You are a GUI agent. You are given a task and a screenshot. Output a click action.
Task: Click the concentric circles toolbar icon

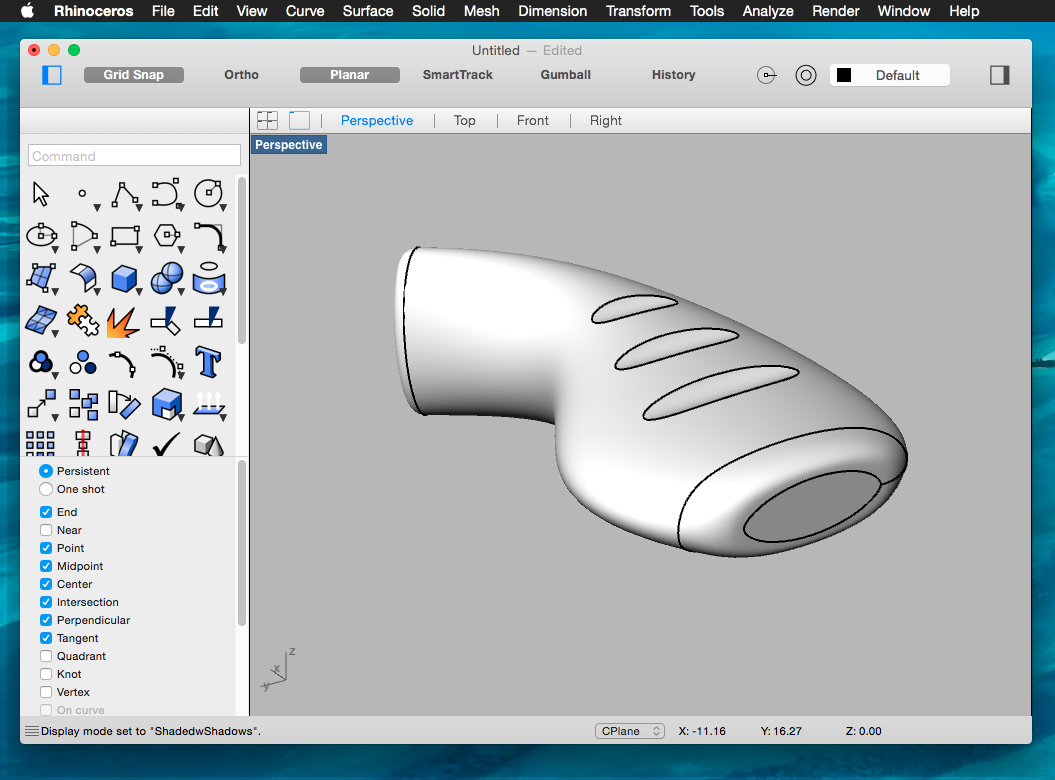coord(805,75)
